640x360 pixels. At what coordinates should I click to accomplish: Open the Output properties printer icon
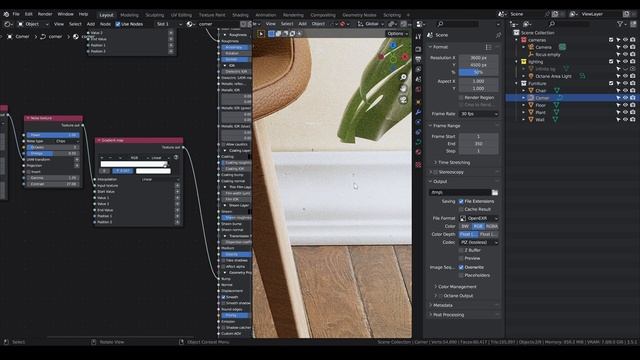click(418, 59)
